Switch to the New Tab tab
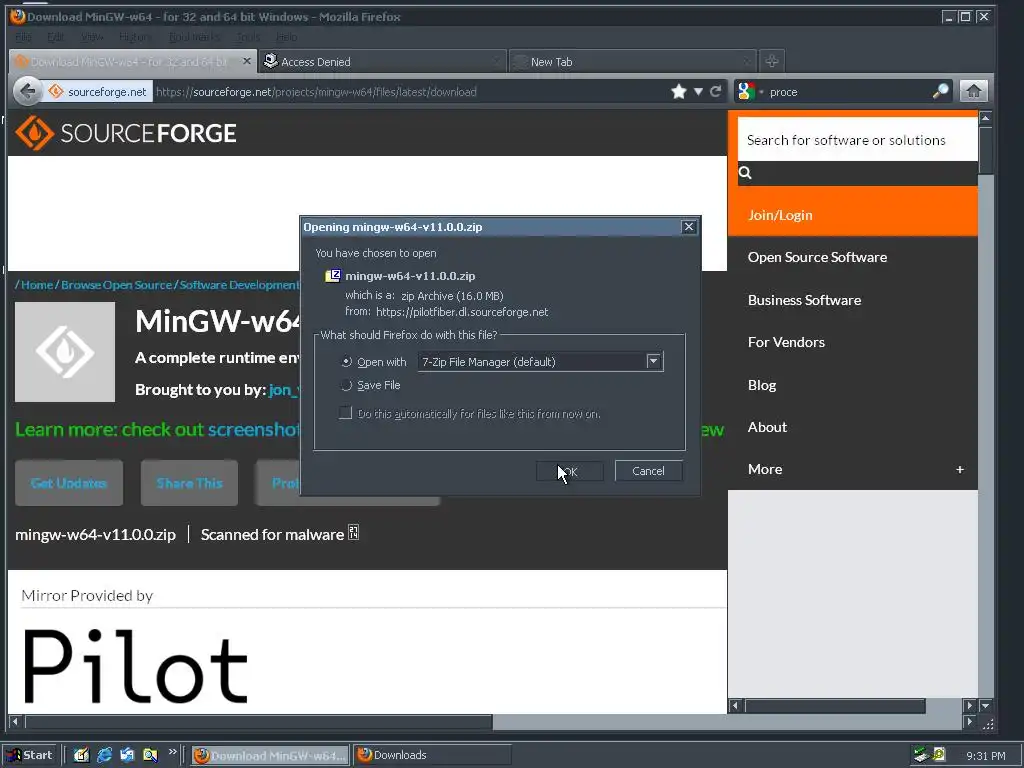This screenshot has height=768, width=1024. point(632,61)
